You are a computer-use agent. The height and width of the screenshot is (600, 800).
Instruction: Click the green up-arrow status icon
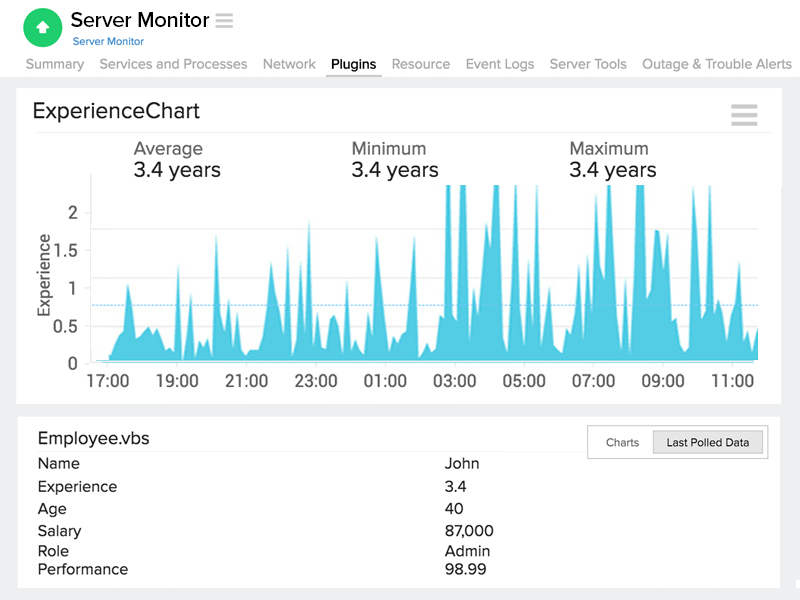click(x=42, y=28)
